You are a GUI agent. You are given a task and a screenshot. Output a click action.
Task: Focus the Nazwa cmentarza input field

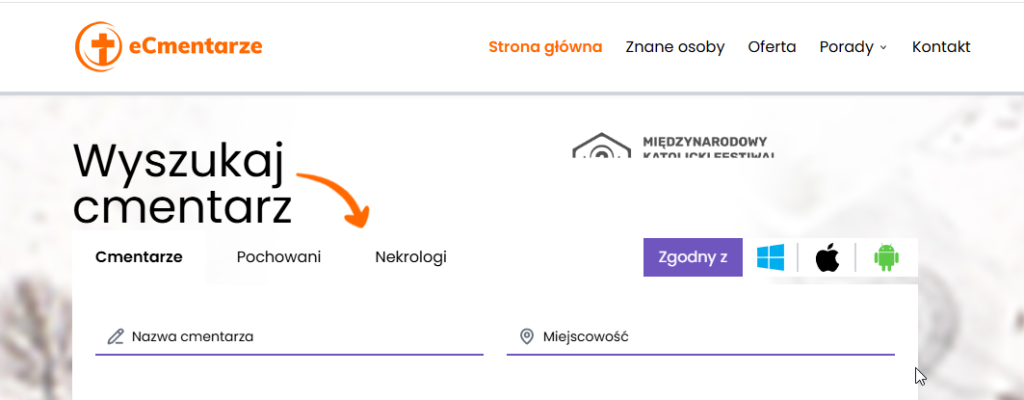[289, 337]
